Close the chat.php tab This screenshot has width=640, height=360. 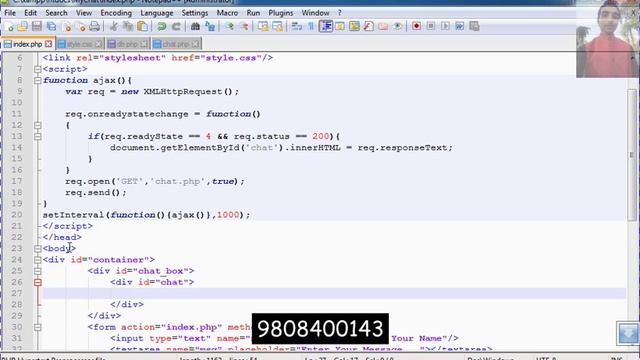(x=196, y=44)
